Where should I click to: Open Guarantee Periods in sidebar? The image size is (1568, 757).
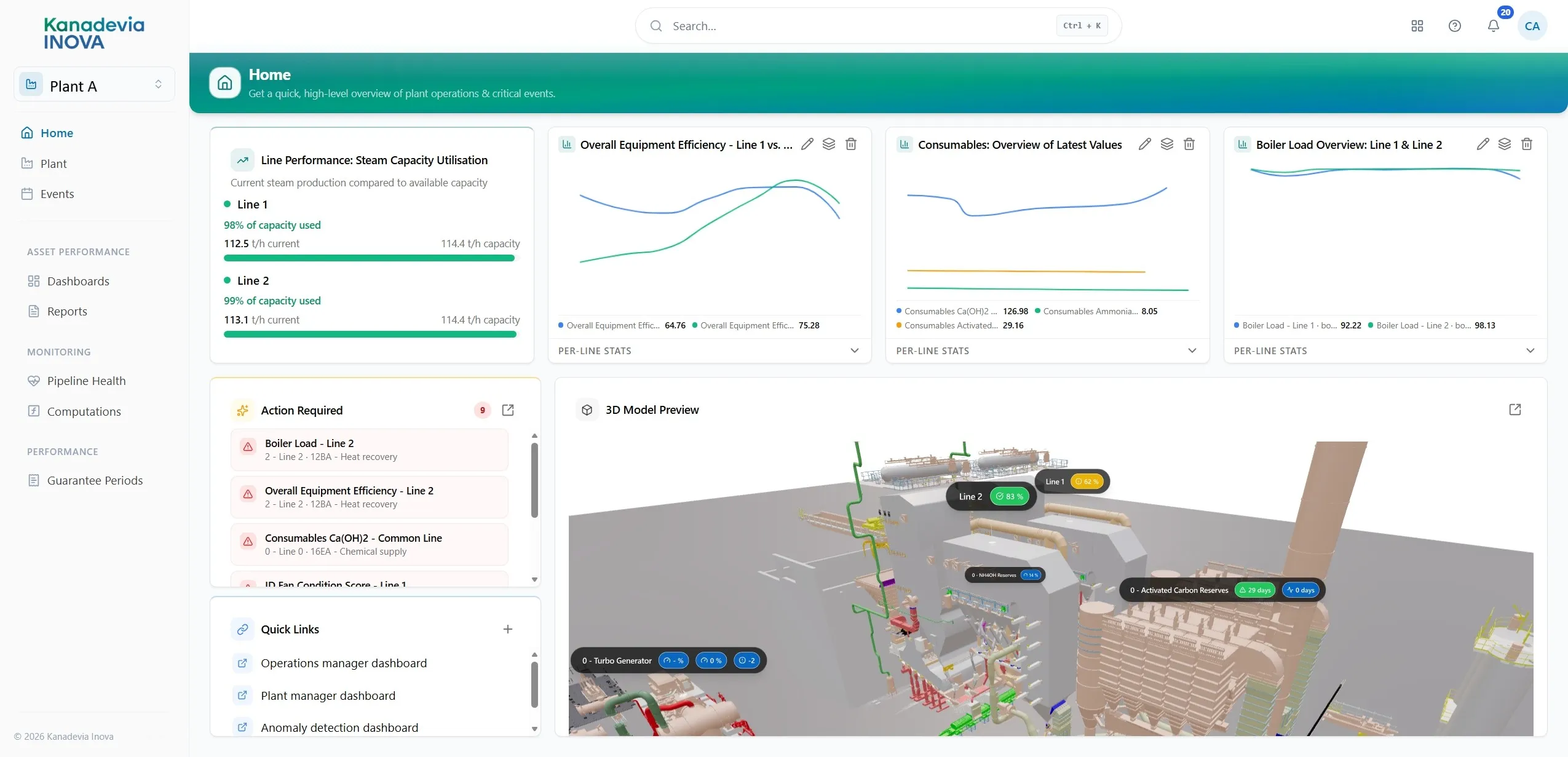[x=94, y=480]
